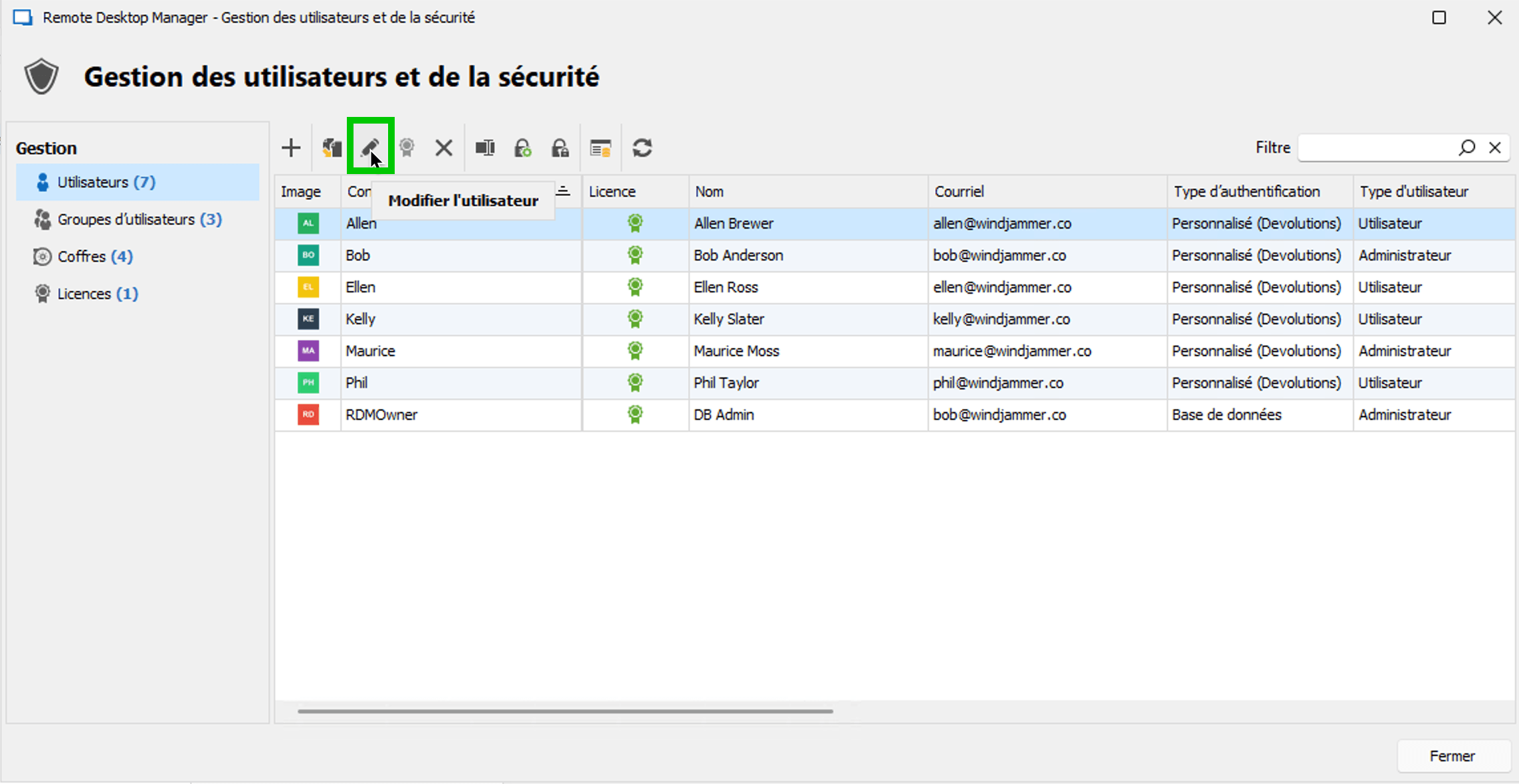Click the add user plus icon
This screenshot has width=1519, height=784.
coord(291,147)
